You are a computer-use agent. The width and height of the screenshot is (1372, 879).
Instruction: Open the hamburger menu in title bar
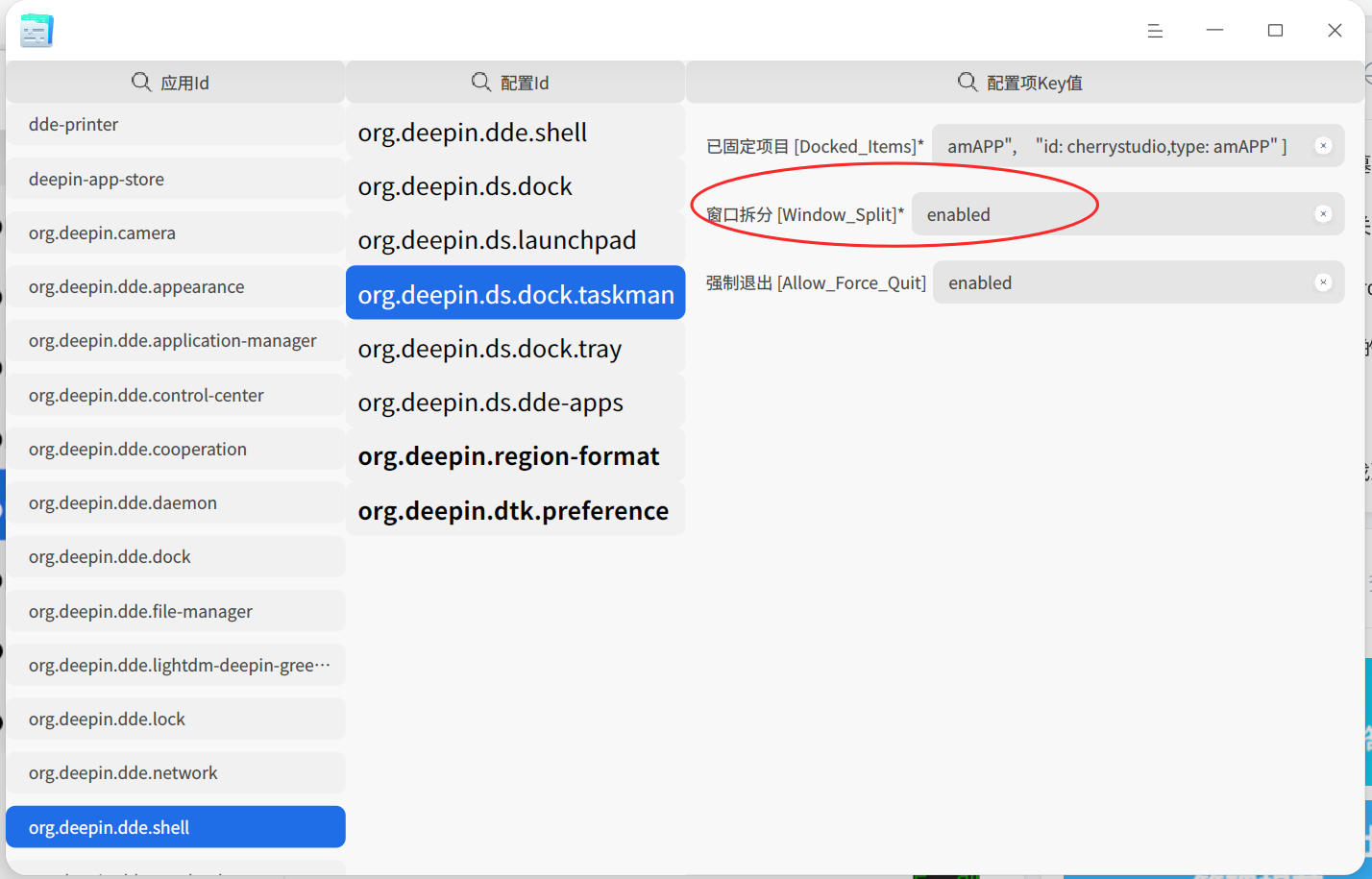click(x=1155, y=31)
